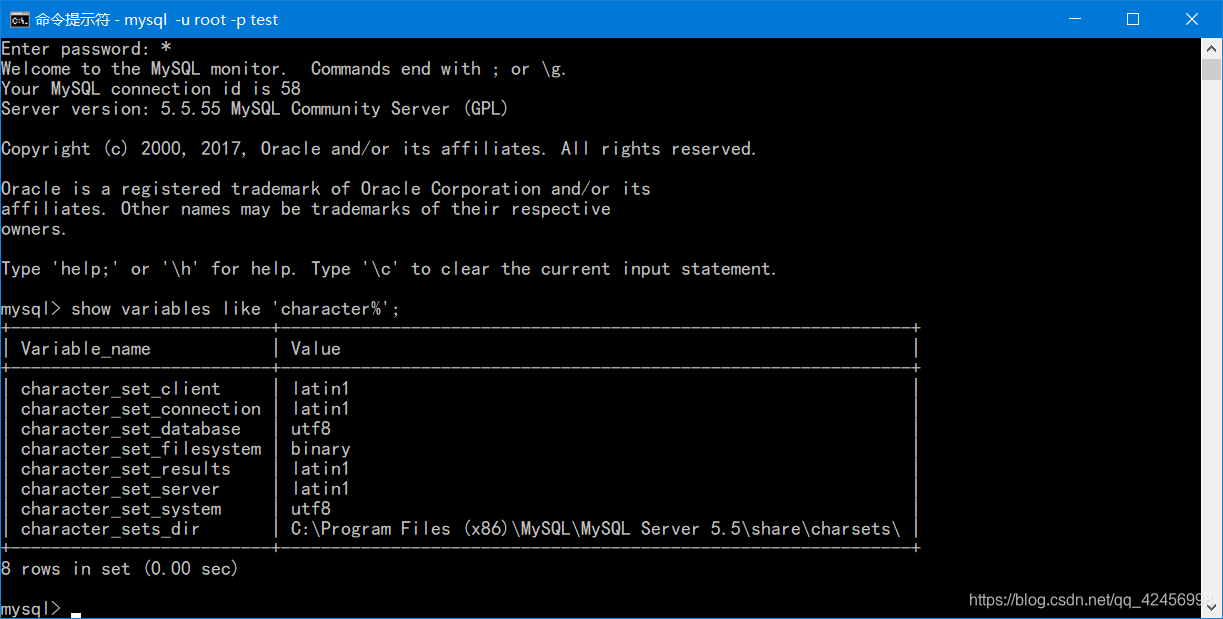1223x619 pixels.
Task: Click the Oracle copyright line
Action: click(x=379, y=149)
